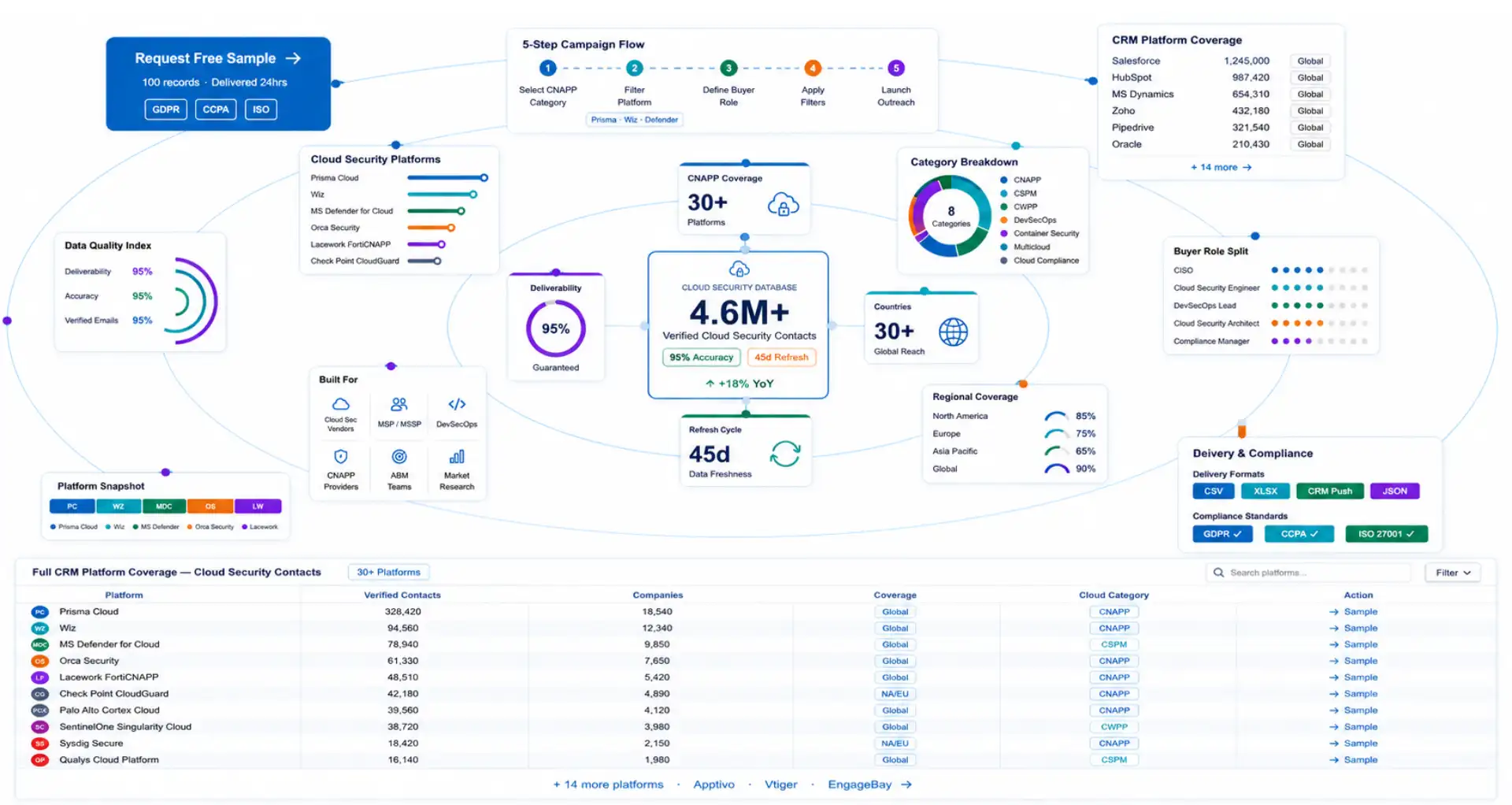Click the MS Defender for Cloud row badge
1512x805 pixels.
pos(40,644)
